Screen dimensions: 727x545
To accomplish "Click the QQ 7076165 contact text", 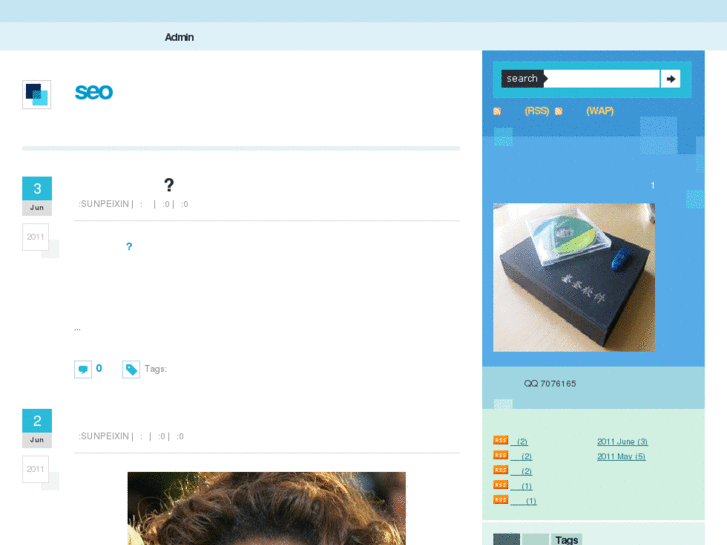I will pyautogui.click(x=550, y=384).
